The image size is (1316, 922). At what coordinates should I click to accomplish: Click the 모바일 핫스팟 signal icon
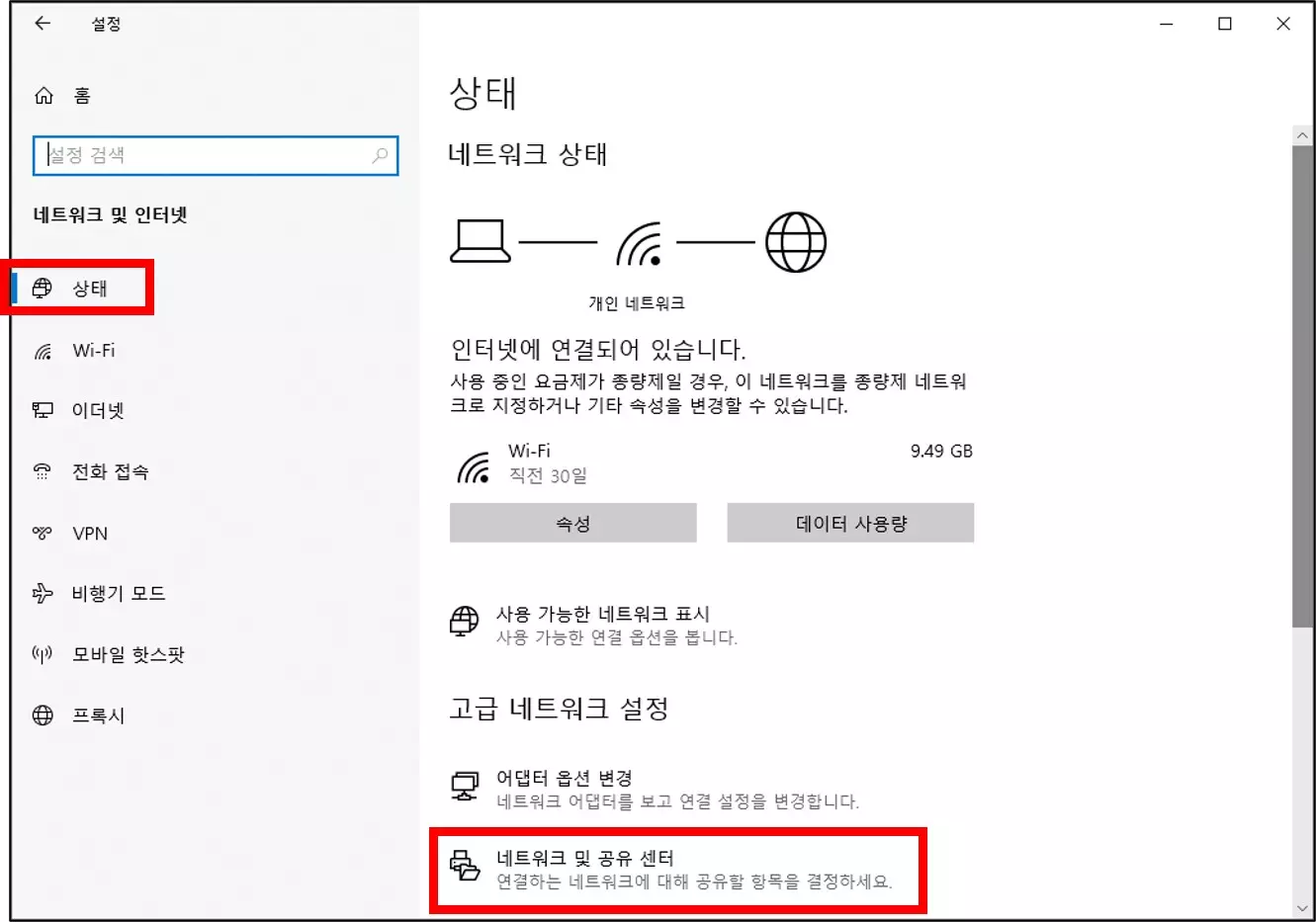(x=43, y=654)
